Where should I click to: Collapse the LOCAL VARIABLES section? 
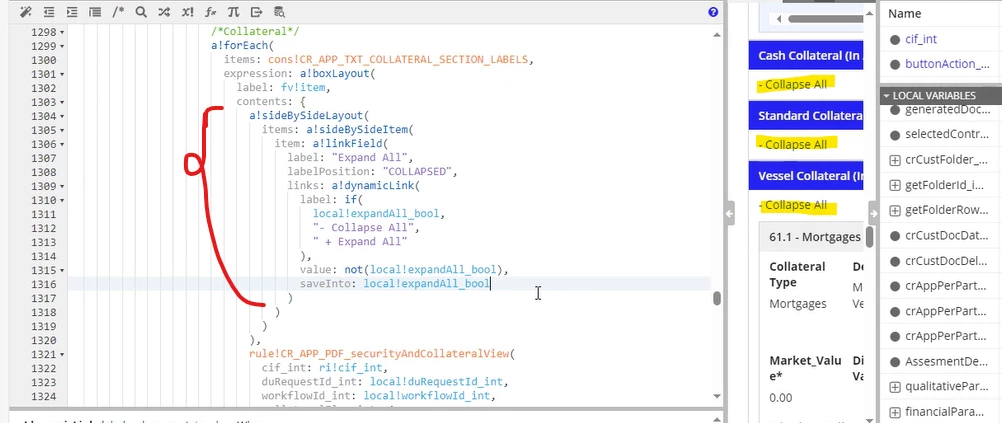[x=887, y=96]
